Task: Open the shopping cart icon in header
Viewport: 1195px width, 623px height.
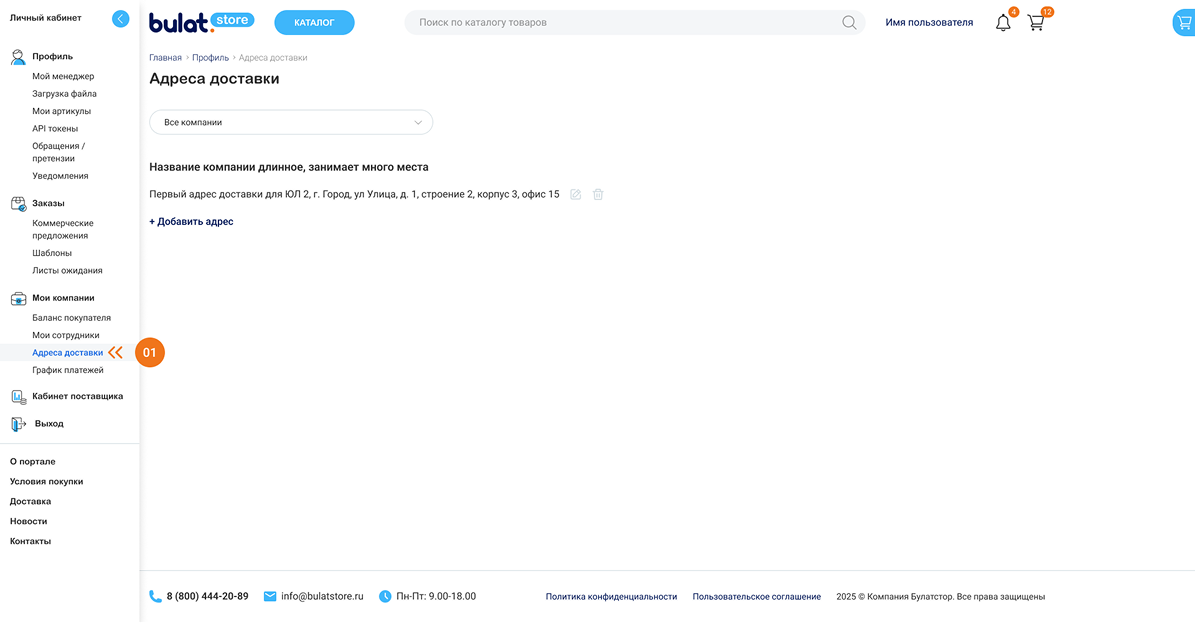Action: 1036,22
